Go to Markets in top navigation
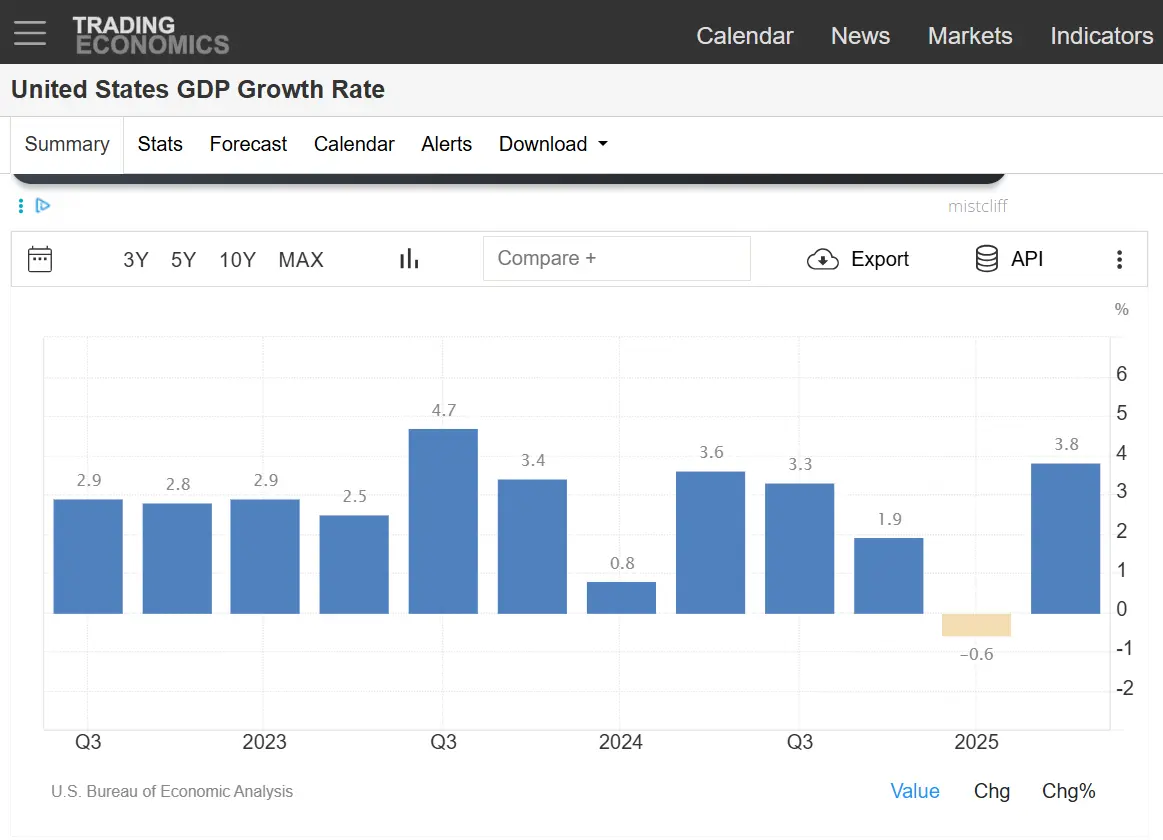Image resolution: width=1163 pixels, height=840 pixels. coord(970,36)
